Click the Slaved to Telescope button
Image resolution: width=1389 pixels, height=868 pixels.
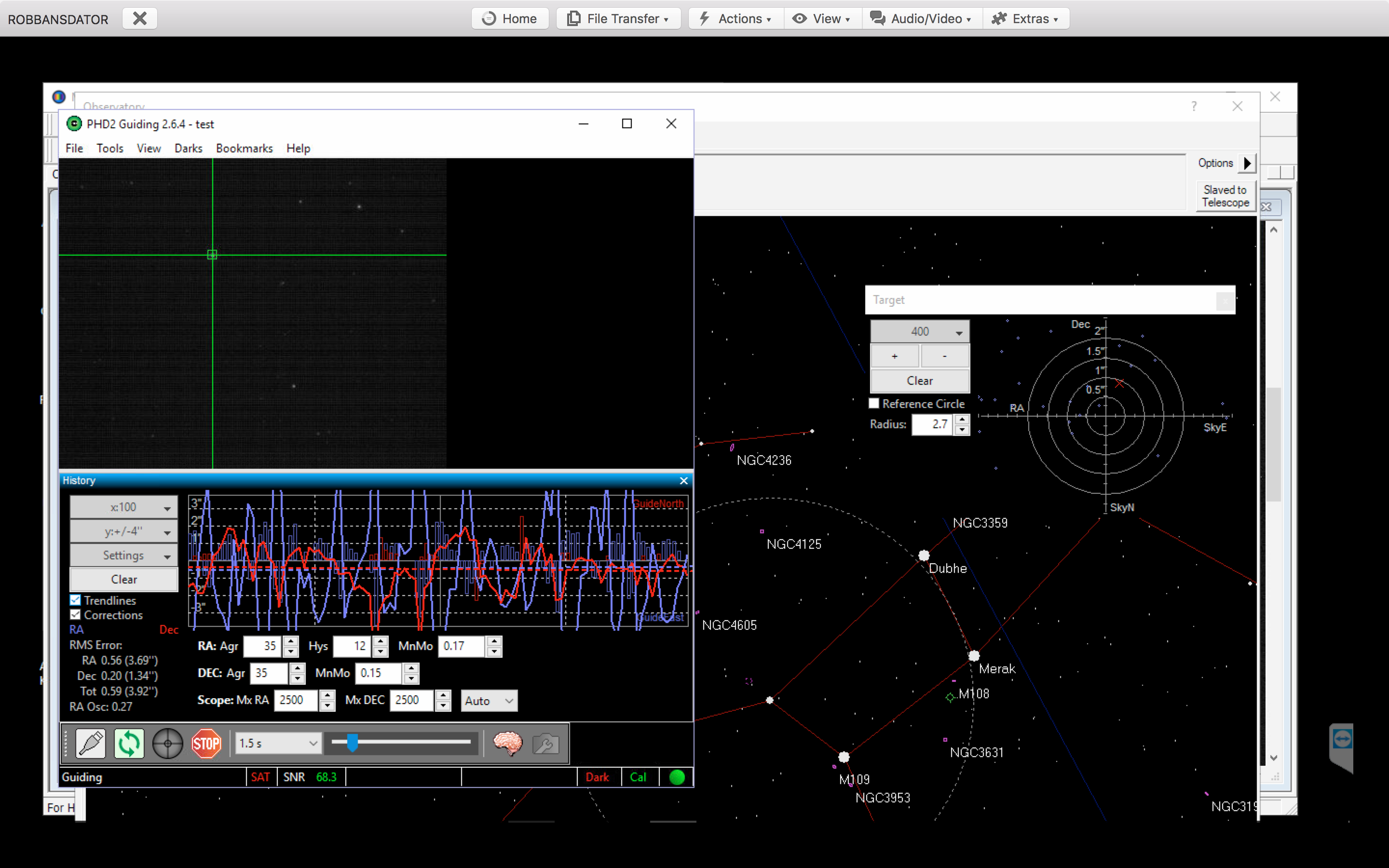pos(1225,196)
